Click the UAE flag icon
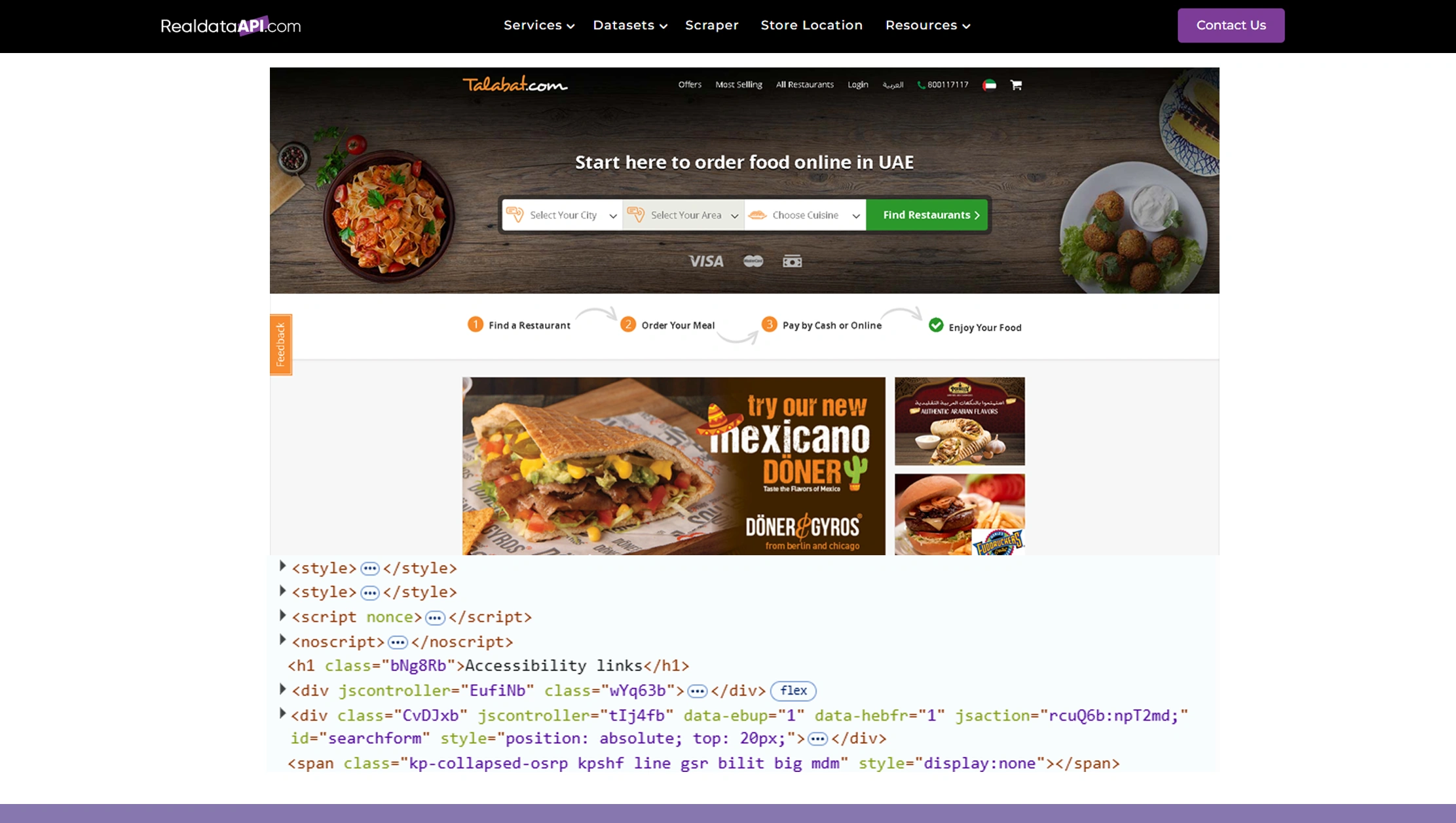Screen dimensions: 1456x823 [989, 85]
